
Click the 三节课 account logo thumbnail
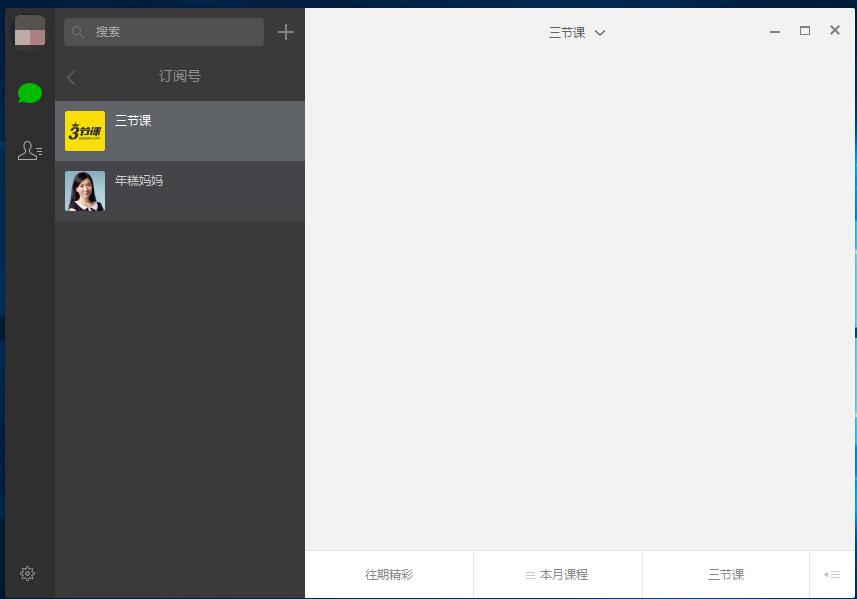84,130
